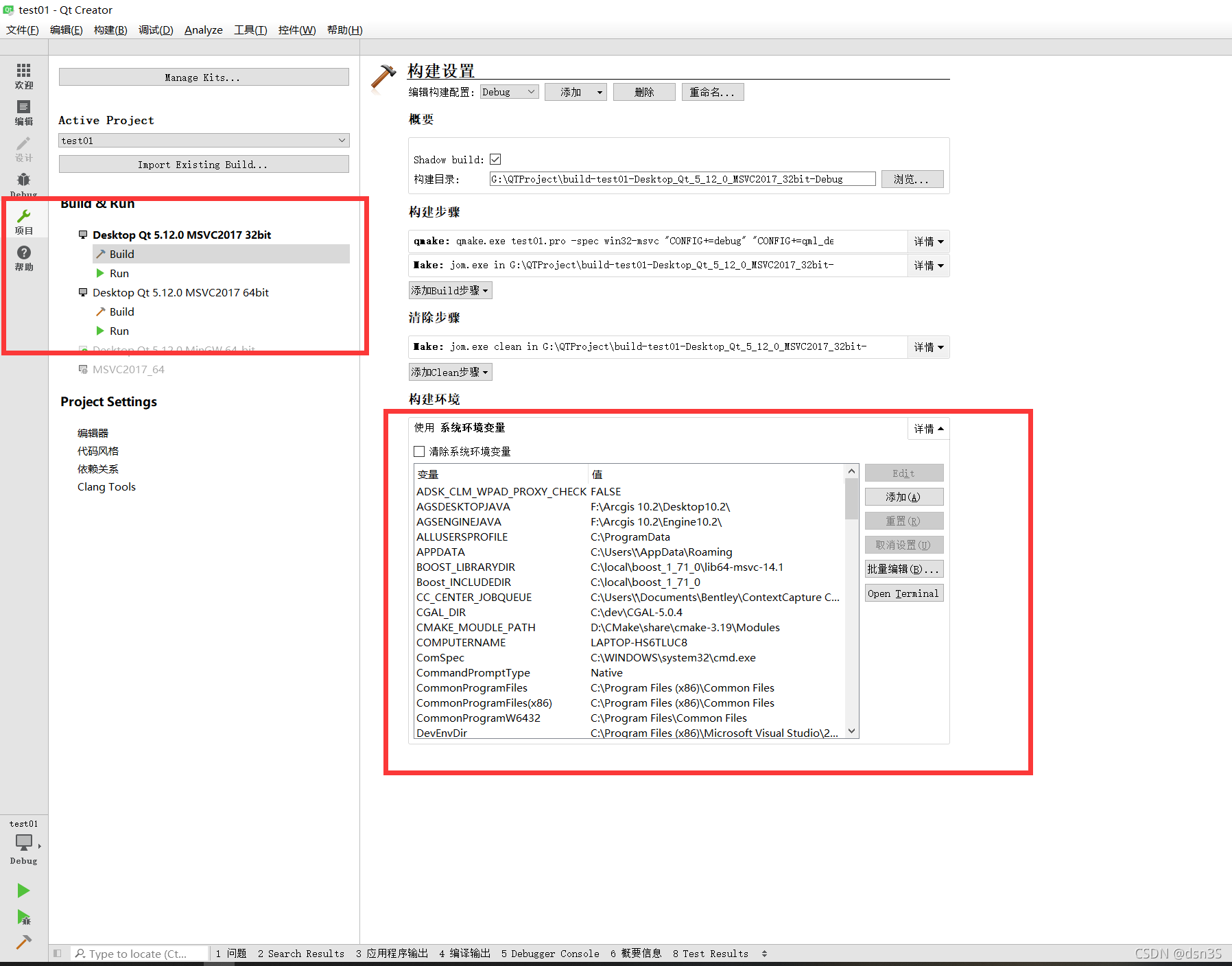The height and width of the screenshot is (966, 1232).
Task: Open the Search Results pane
Action: [x=301, y=954]
